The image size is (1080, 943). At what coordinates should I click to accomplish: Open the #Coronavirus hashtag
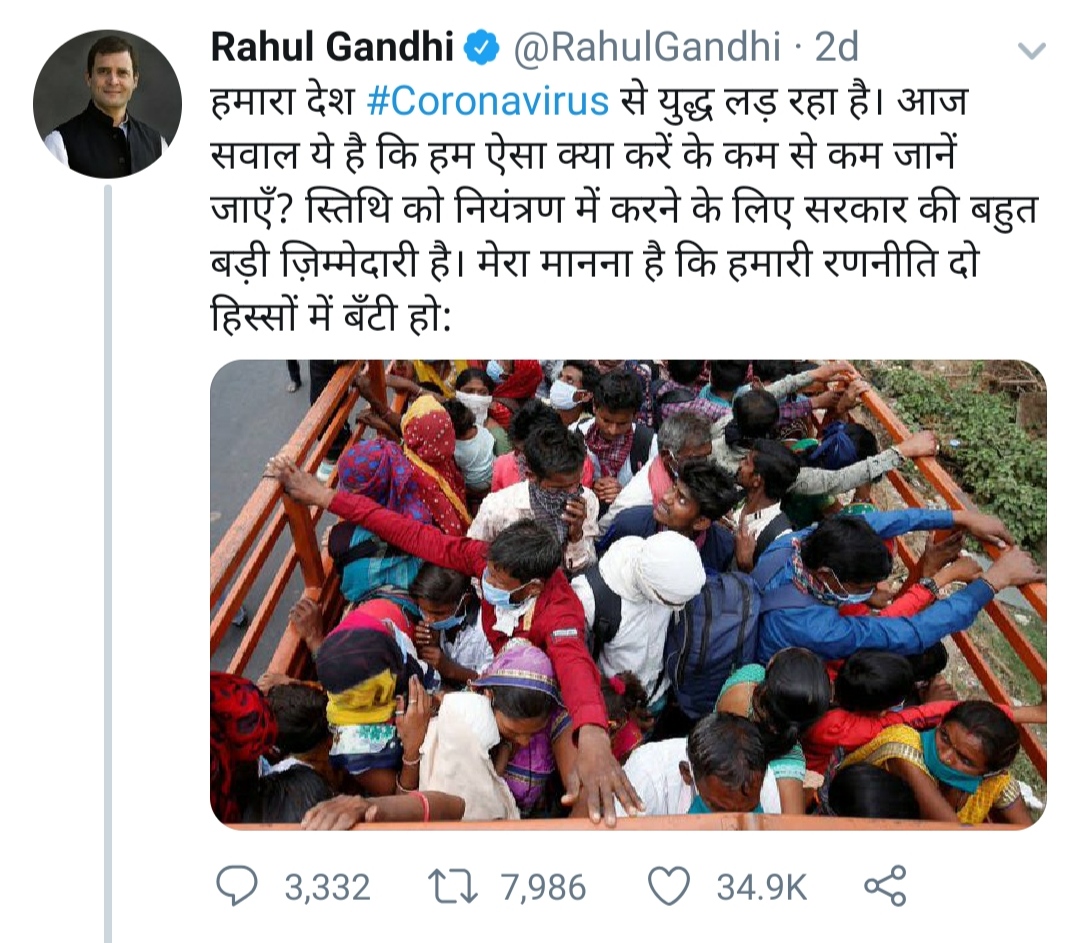pos(488,102)
